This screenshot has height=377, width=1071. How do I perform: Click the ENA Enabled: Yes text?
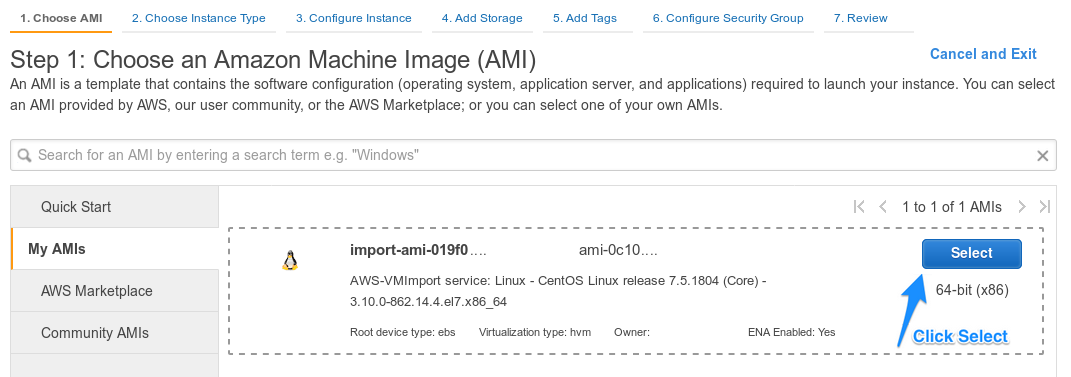[792, 333]
